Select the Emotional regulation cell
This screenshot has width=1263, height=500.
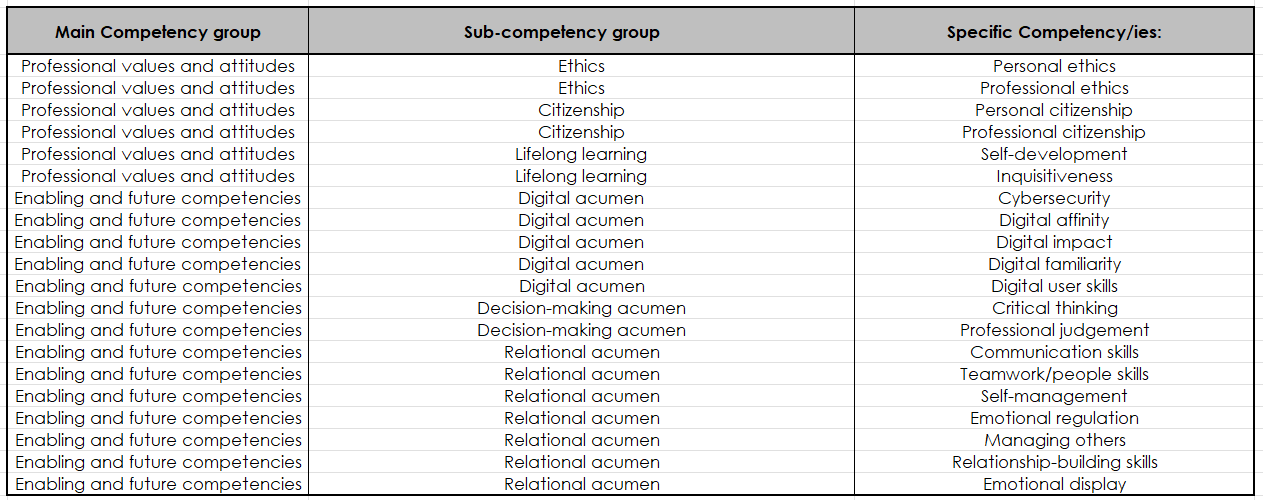point(1054,418)
